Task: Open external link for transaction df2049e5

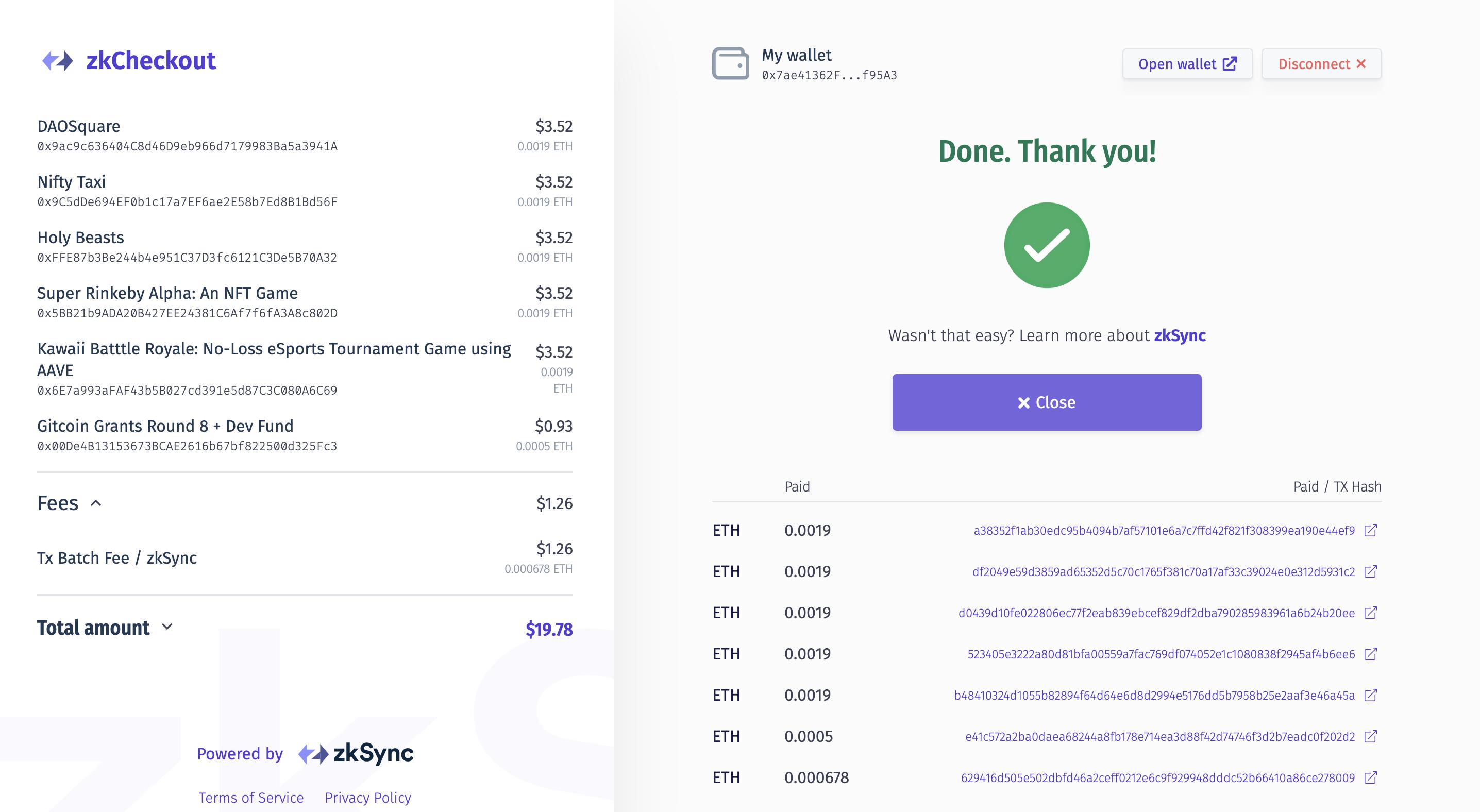Action: point(1370,571)
